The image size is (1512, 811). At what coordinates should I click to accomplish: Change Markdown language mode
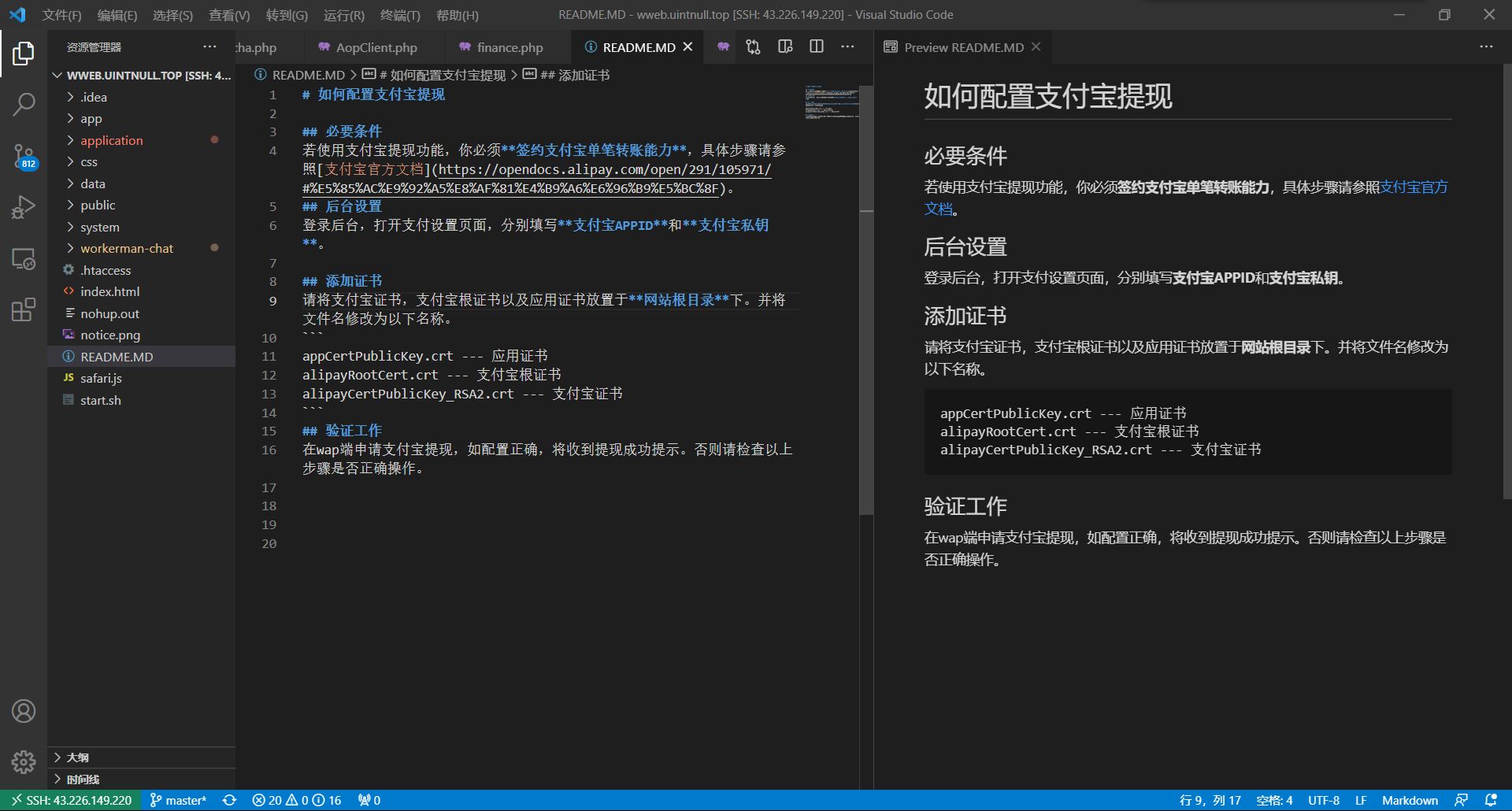pyautogui.click(x=1410, y=800)
